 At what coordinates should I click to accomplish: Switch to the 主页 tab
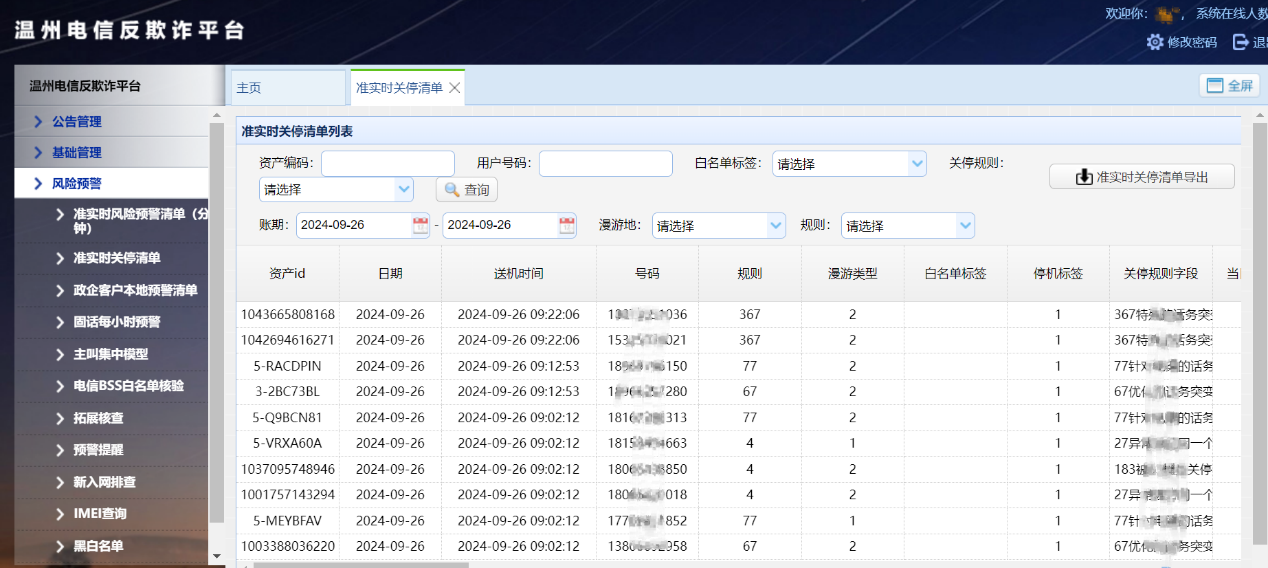[289, 88]
